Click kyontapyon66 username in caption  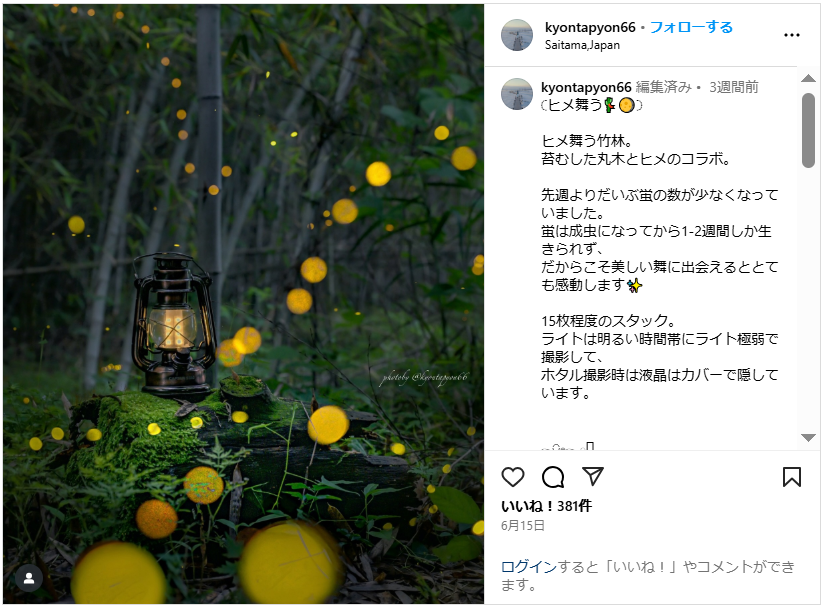(x=586, y=87)
